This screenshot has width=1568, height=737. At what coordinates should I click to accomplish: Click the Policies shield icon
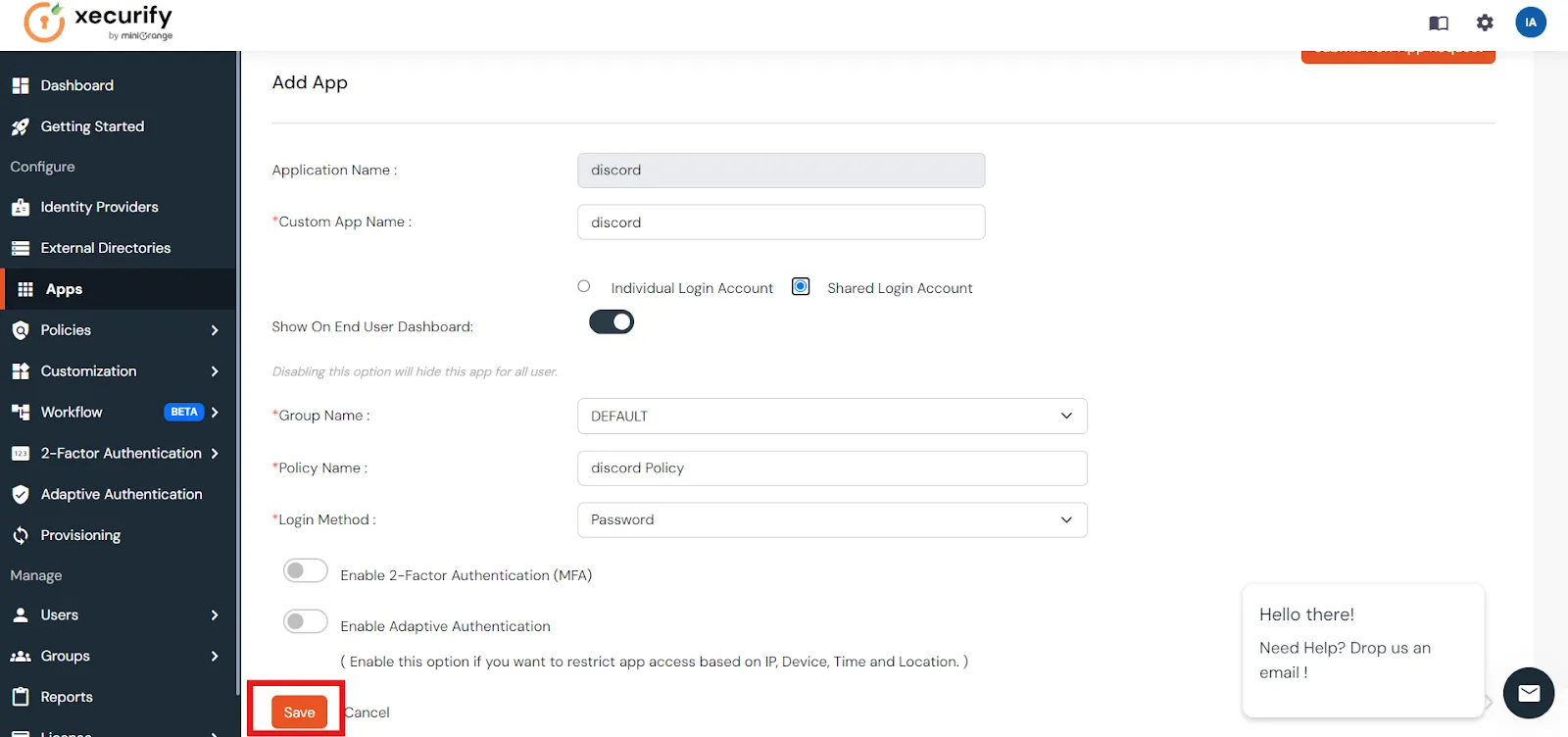21,330
